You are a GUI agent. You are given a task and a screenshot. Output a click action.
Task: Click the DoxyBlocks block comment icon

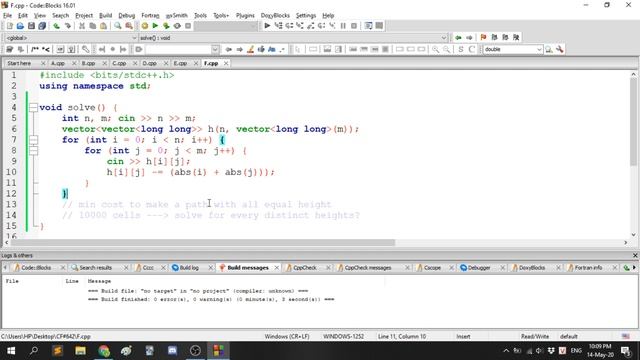[35, 49]
